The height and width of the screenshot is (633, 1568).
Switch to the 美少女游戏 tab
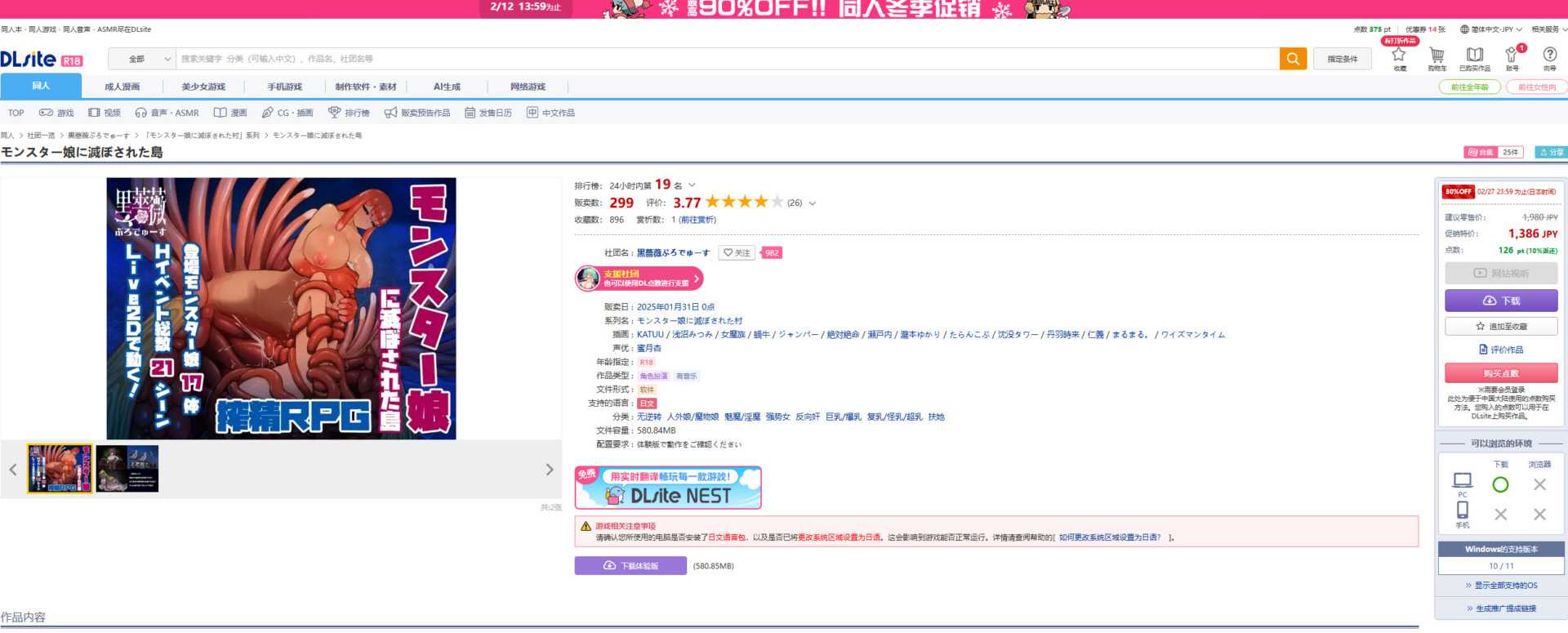pos(203,87)
